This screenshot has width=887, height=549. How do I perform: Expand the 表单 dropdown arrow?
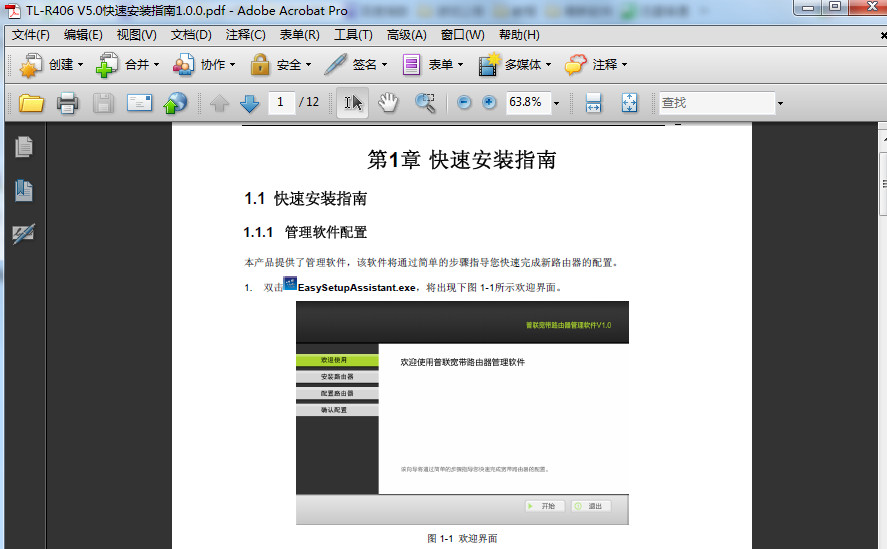coord(460,65)
